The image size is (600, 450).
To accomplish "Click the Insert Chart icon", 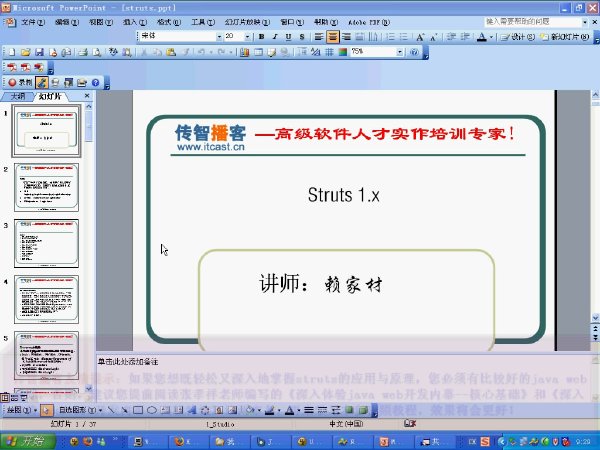I will click(x=245, y=52).
